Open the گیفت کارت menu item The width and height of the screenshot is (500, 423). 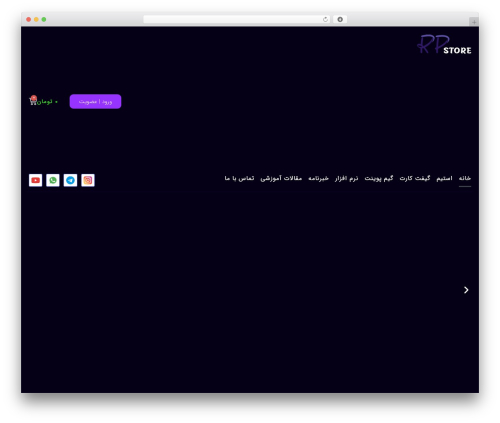[415, 178]
